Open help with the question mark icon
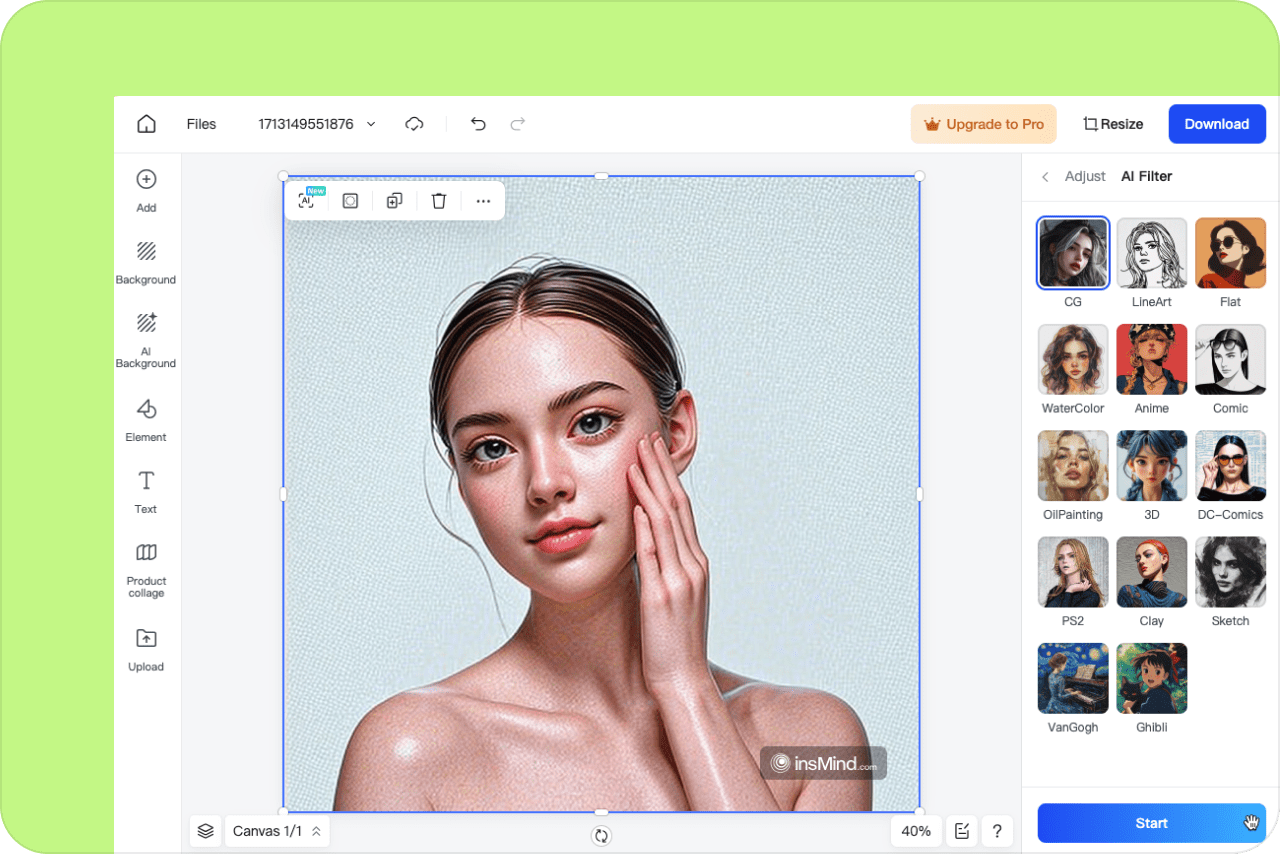This screenshot has width=1280, height=854. coord(997,831)
